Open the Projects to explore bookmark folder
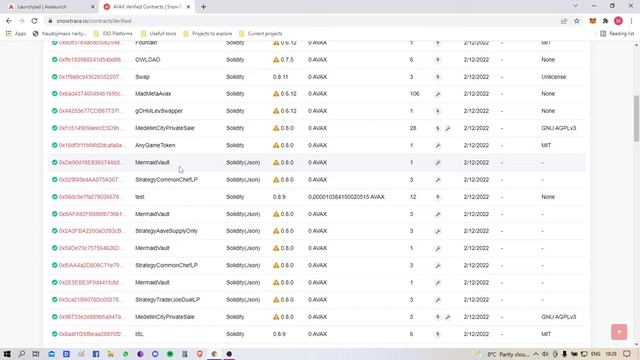 pyautogui.click(x=207, y=33)
